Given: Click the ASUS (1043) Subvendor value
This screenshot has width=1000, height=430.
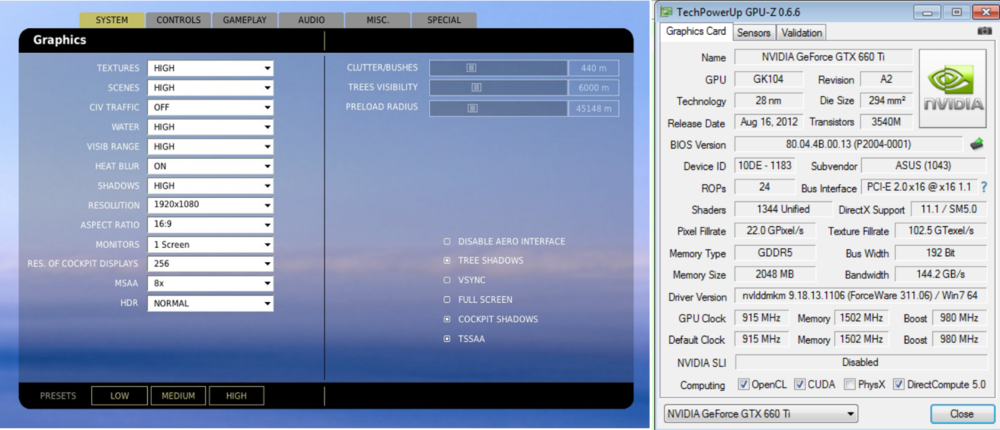Looking at the screenshot, I should pos(923,166).
